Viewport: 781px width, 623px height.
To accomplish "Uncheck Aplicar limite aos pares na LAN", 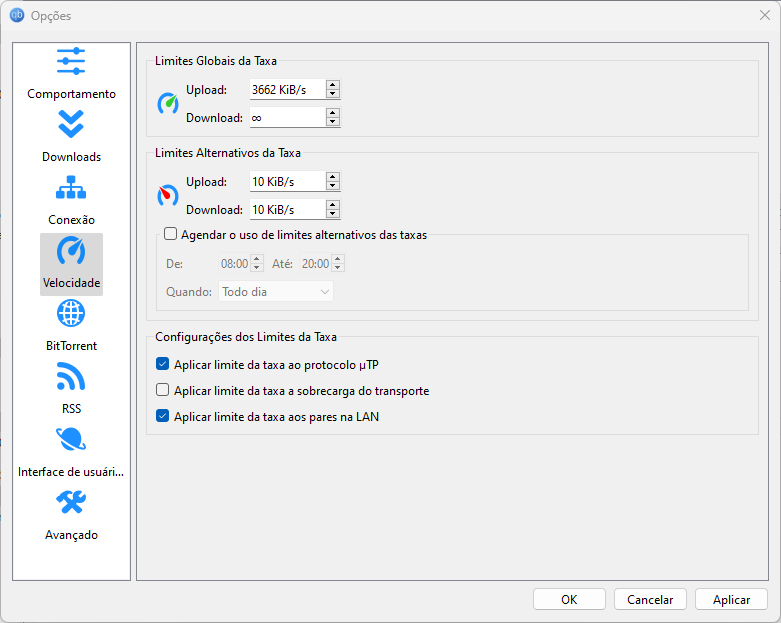I will pos(162,416).
